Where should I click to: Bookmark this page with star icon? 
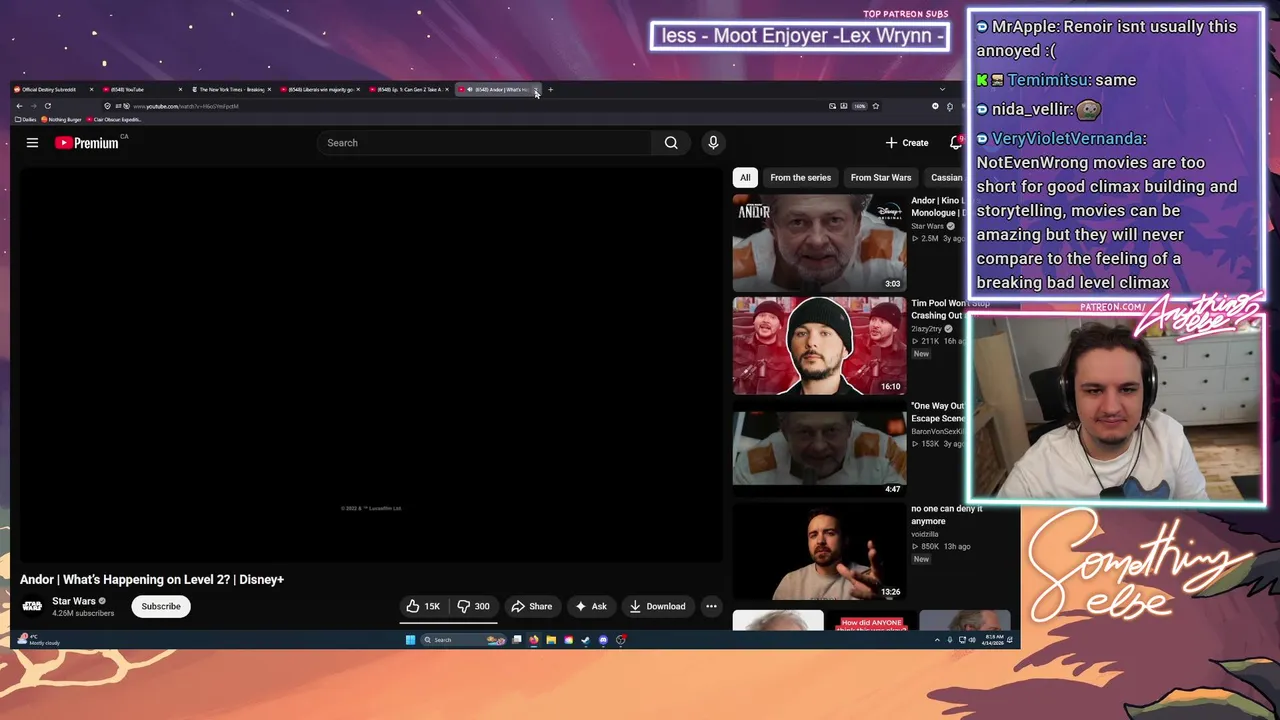pyautogui.click(x=875, y=106)
